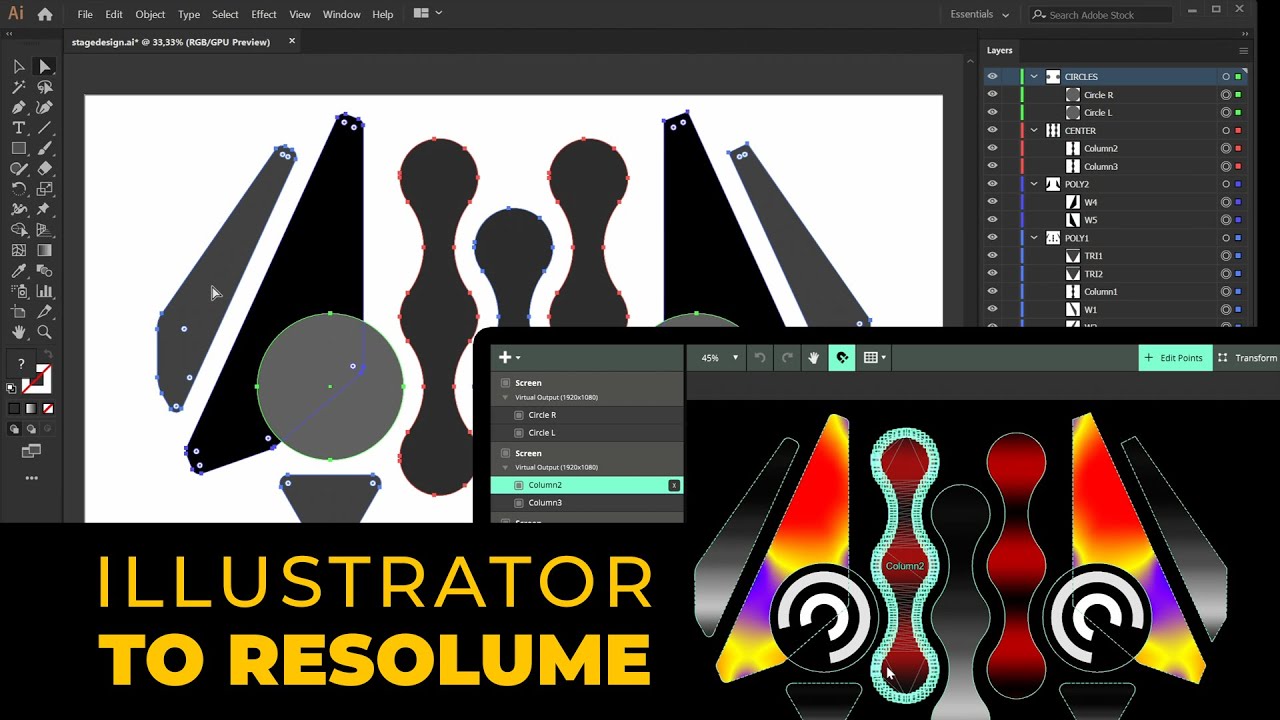Select the Direct Selection tool
1280x720 pixels.
44,67
